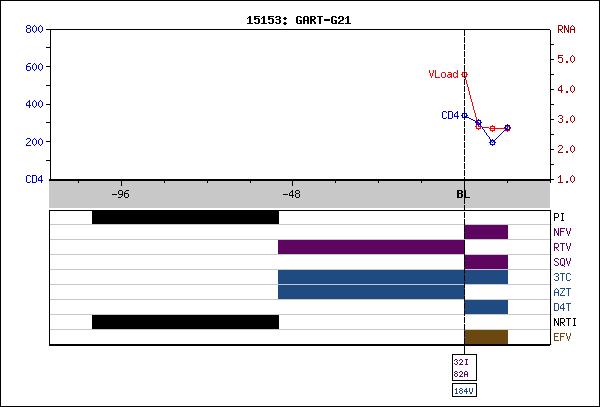The width and height of the screenshot is (600, 407).
Task: Select the AZT row label
Action: (x=562, y=293)
